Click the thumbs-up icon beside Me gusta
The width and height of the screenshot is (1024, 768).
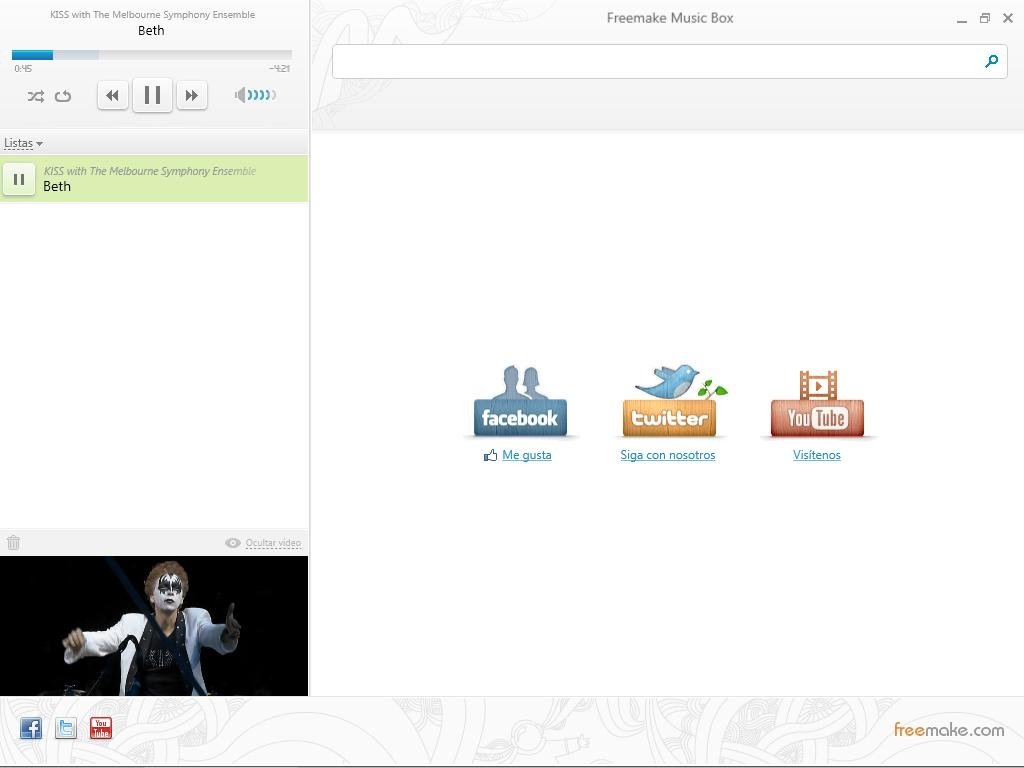click(490, 455)
